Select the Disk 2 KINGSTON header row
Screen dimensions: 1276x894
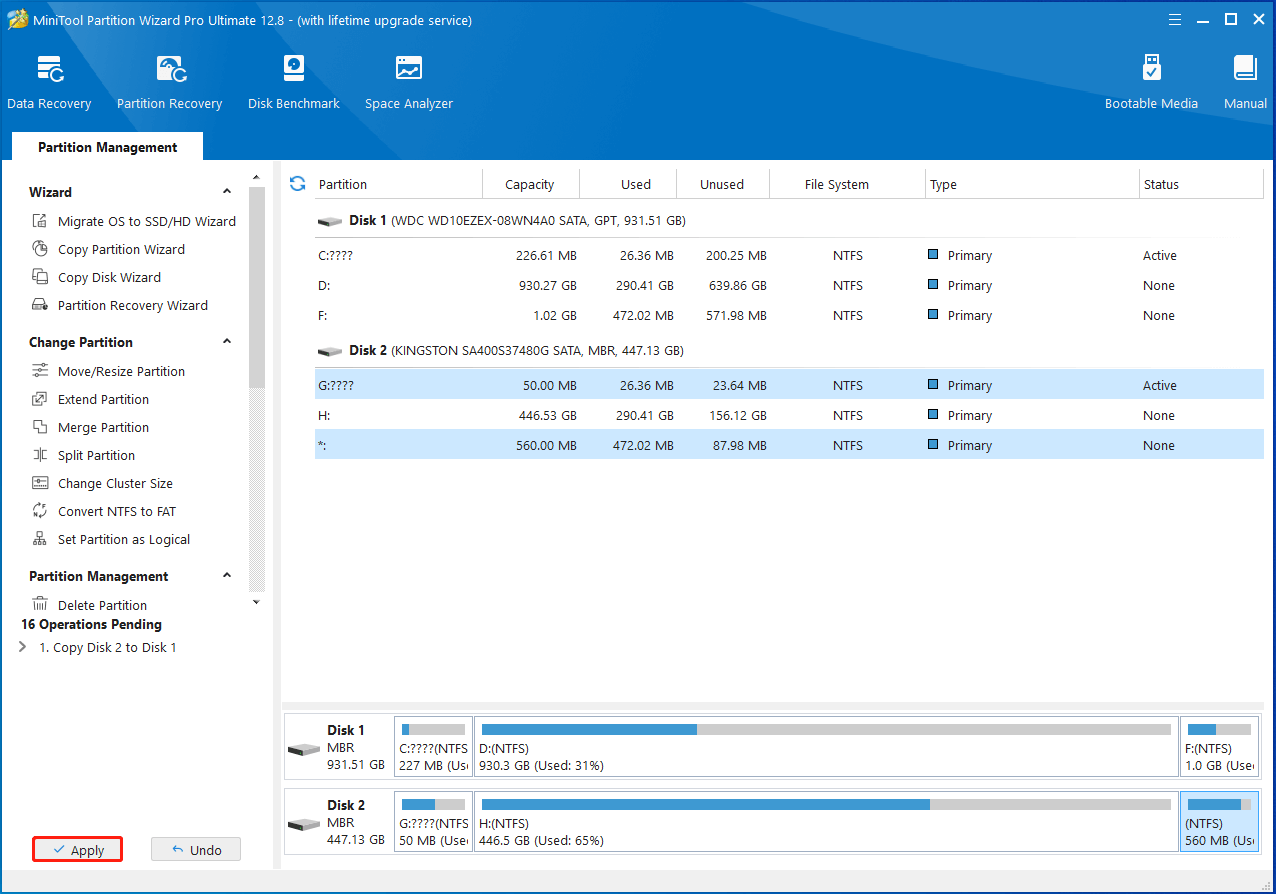pos(789,350)
